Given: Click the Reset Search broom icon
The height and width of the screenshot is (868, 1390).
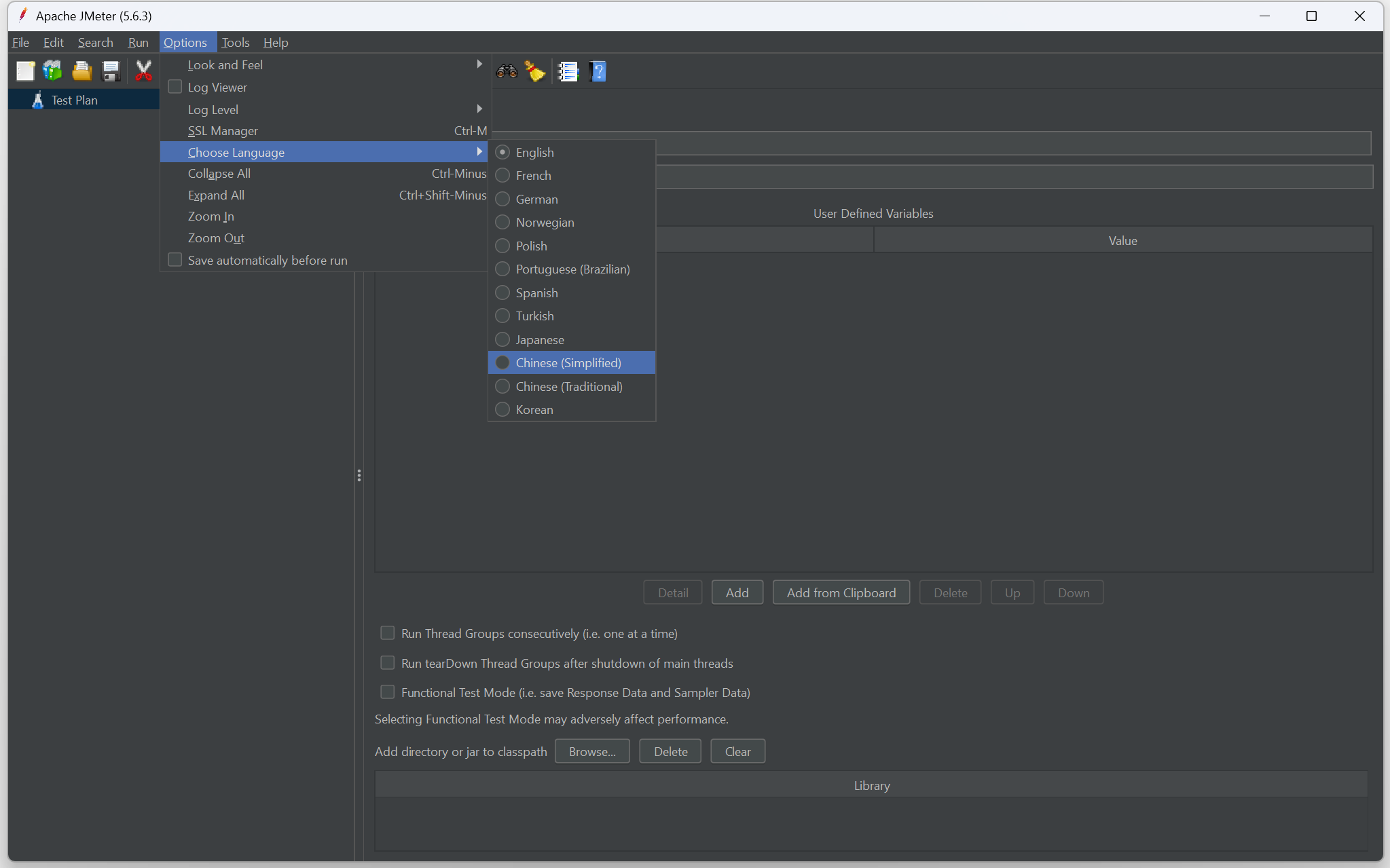Looking at the screenshot, I should (x=535, y=71).
